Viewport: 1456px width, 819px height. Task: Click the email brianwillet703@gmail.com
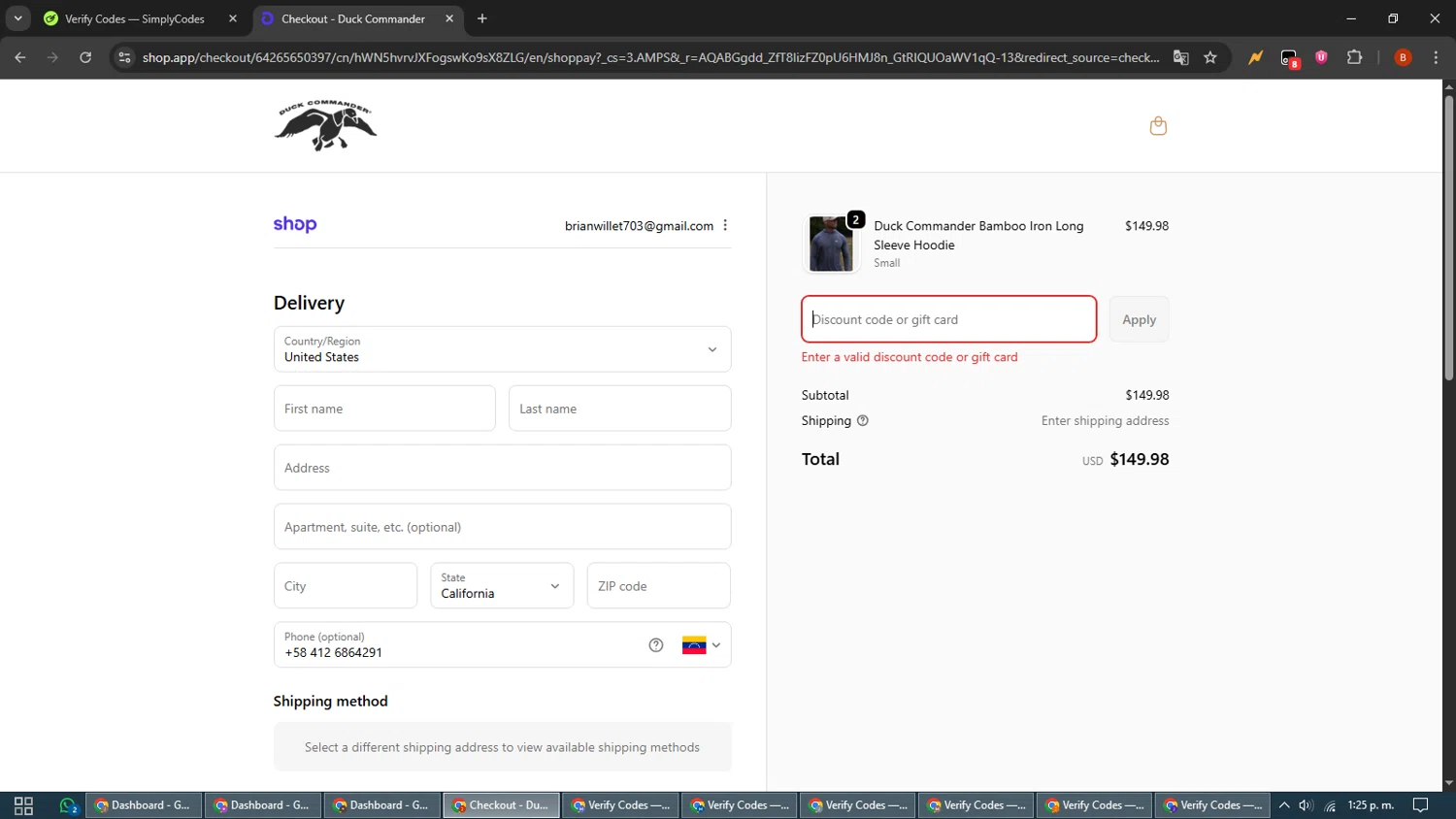(639, 225)
